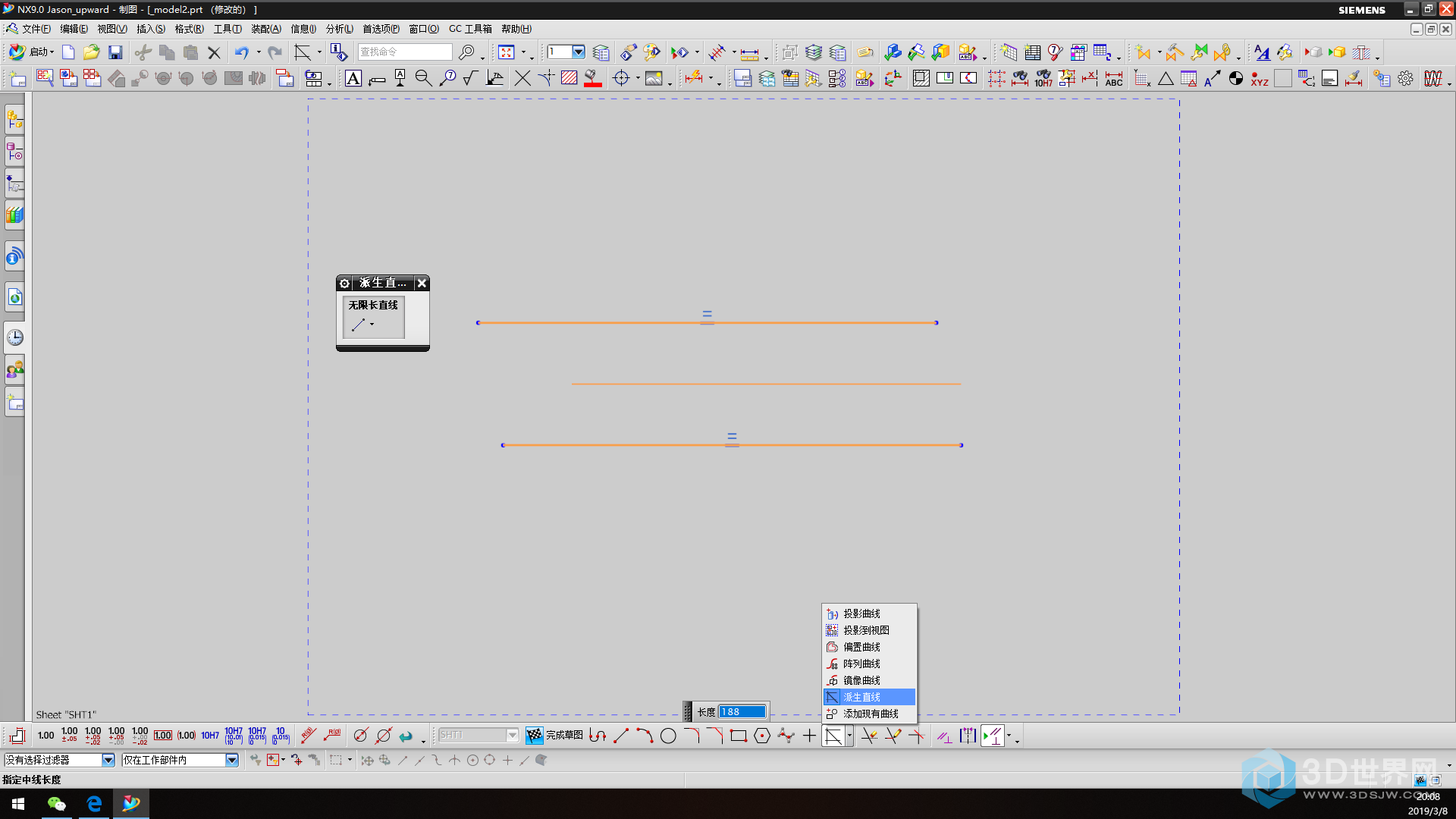Open the layer number dropdown showing 1
The image size is (1456, 819).
click(x=579, y=52)
